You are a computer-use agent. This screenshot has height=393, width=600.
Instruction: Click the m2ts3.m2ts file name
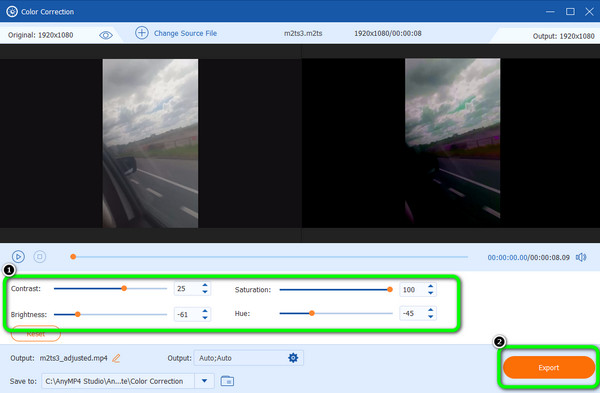(x=303, y=33)
